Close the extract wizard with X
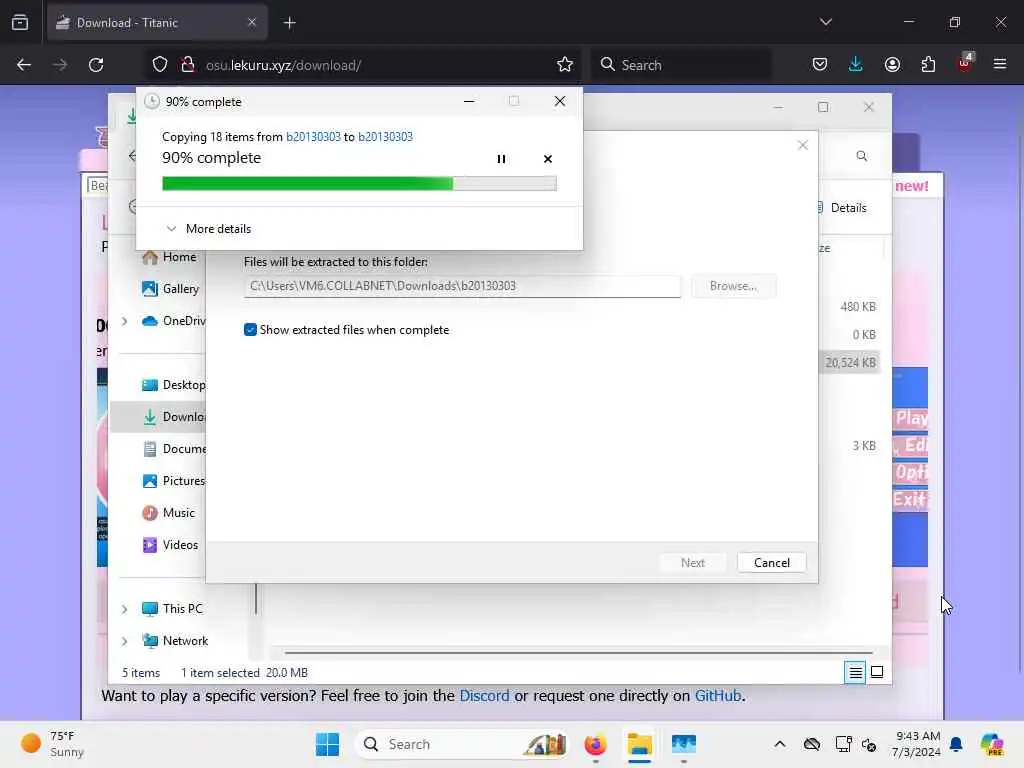Screen dimensions: 1024x768 [x=803, y=145]
